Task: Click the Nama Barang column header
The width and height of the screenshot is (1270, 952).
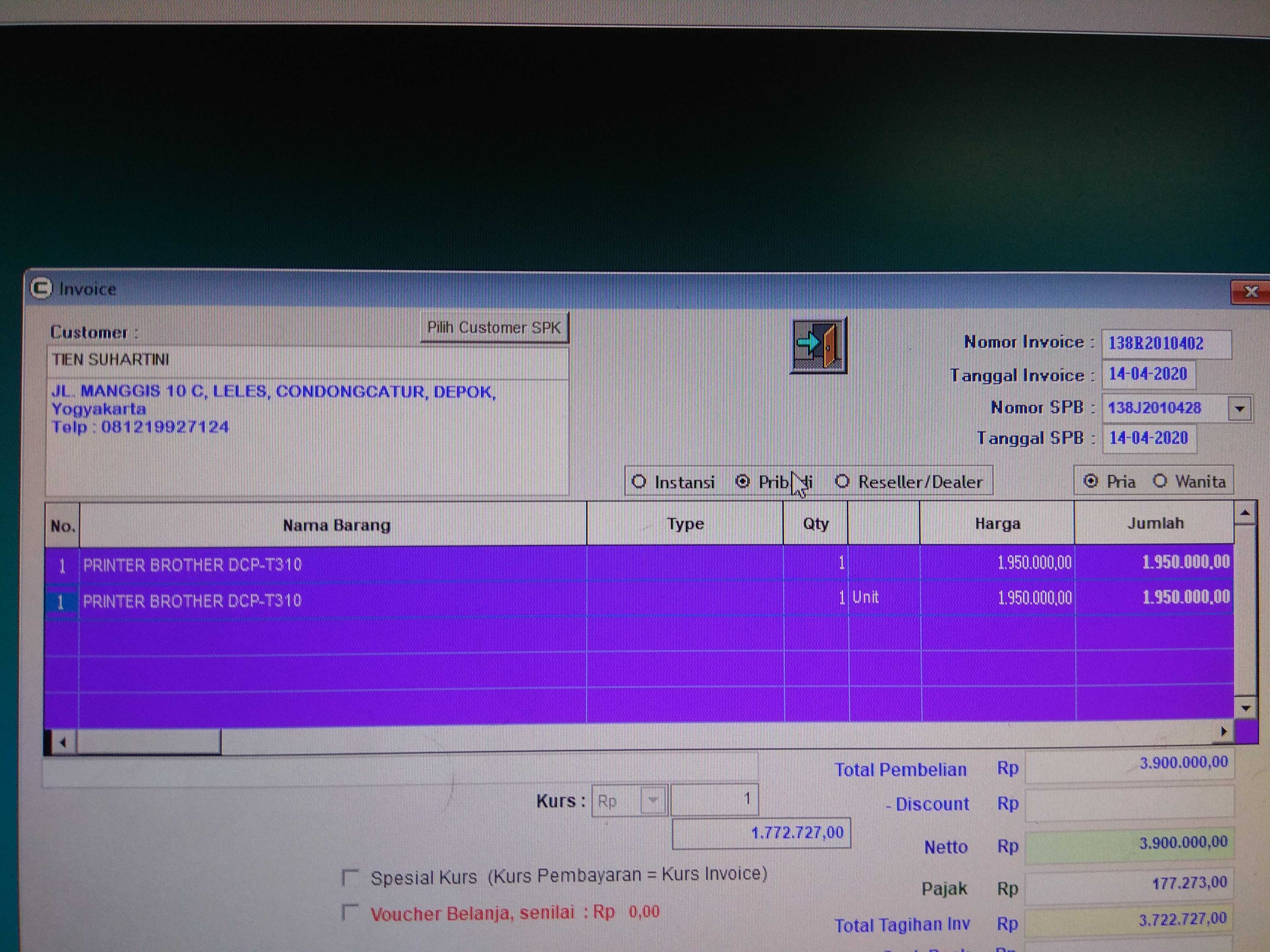Action: point(336,525)
